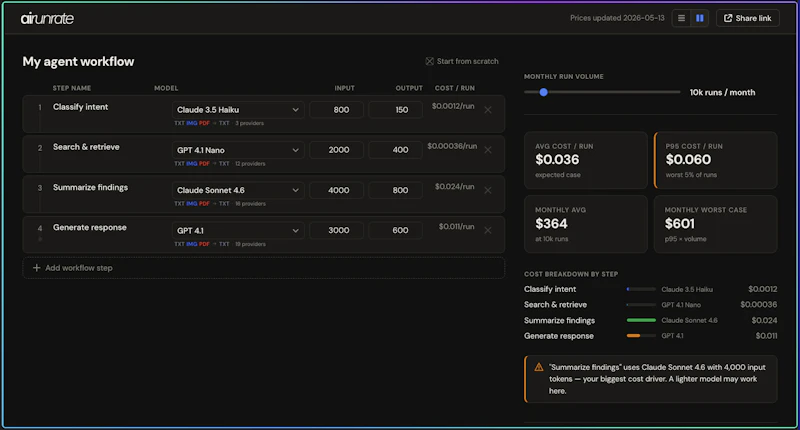Image resolution: width=800 pixels, height=430 pixels.
Task: Click the MONTHLY AVG $364 card
Action: coord(586,224)
